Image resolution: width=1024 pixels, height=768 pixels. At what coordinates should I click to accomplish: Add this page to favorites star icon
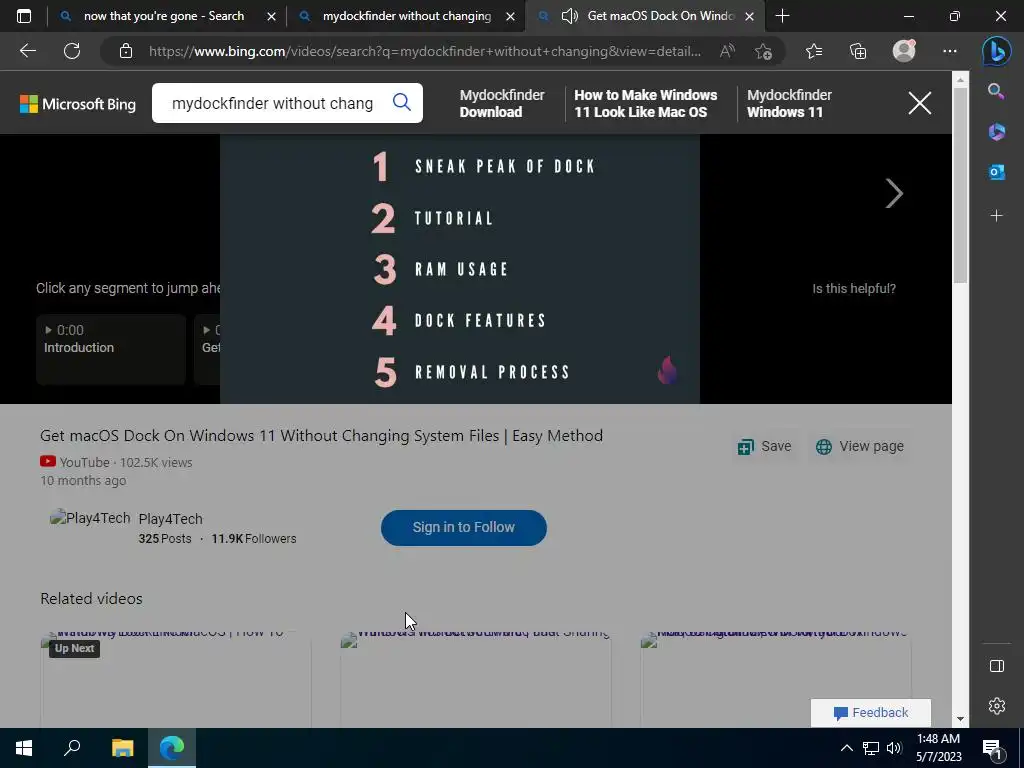[x=763, y=52]
